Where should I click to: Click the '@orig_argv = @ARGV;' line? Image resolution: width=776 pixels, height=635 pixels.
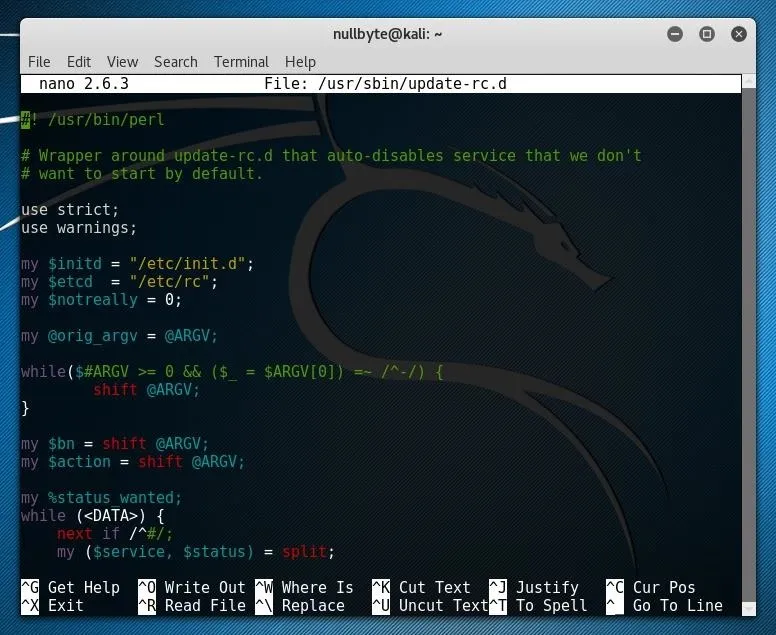(119, 336)
